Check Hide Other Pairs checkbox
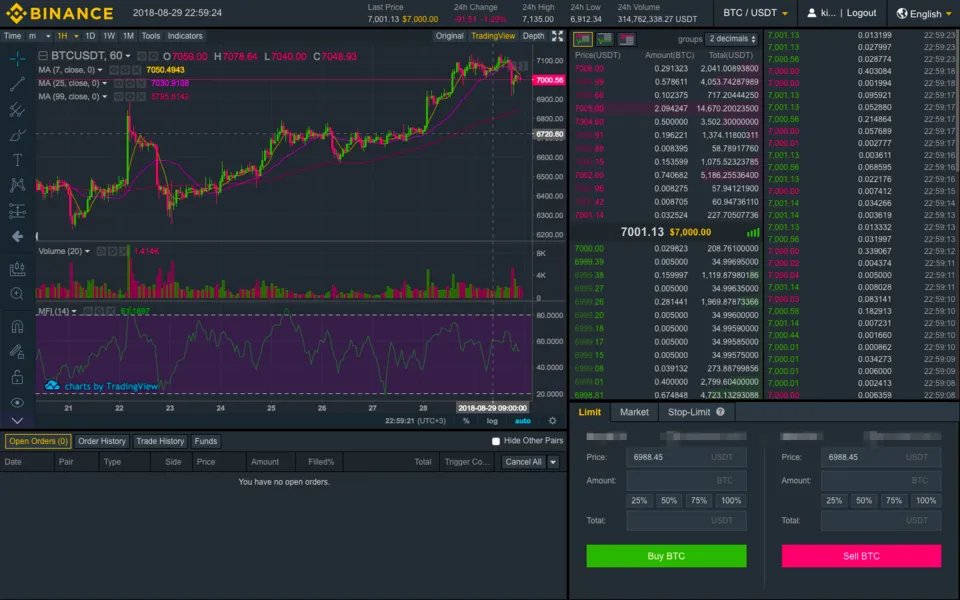Screen dimensions: 960x600 point(496,441)
